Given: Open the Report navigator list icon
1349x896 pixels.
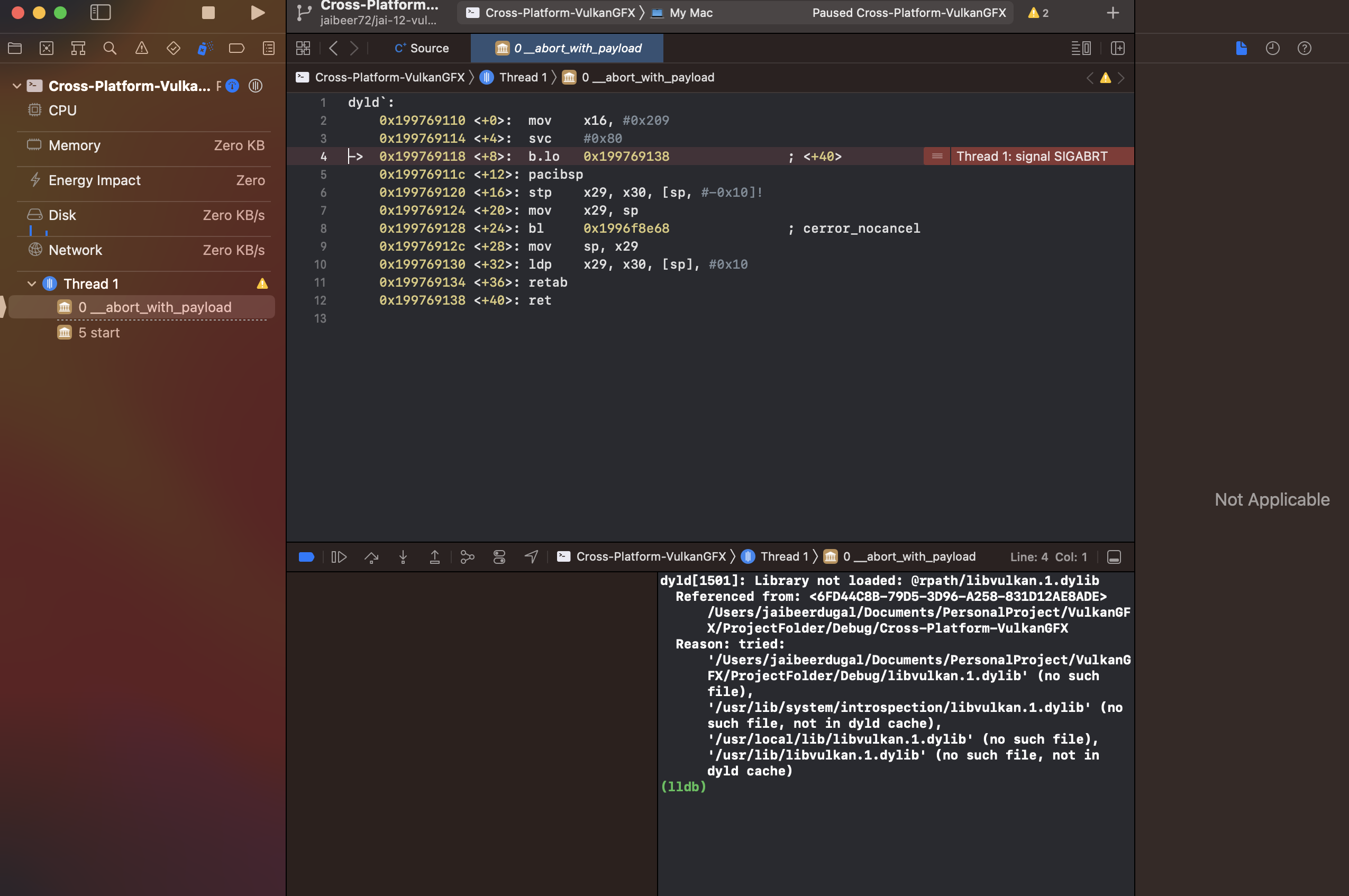Looking at the screenshot, I should 268,48.
